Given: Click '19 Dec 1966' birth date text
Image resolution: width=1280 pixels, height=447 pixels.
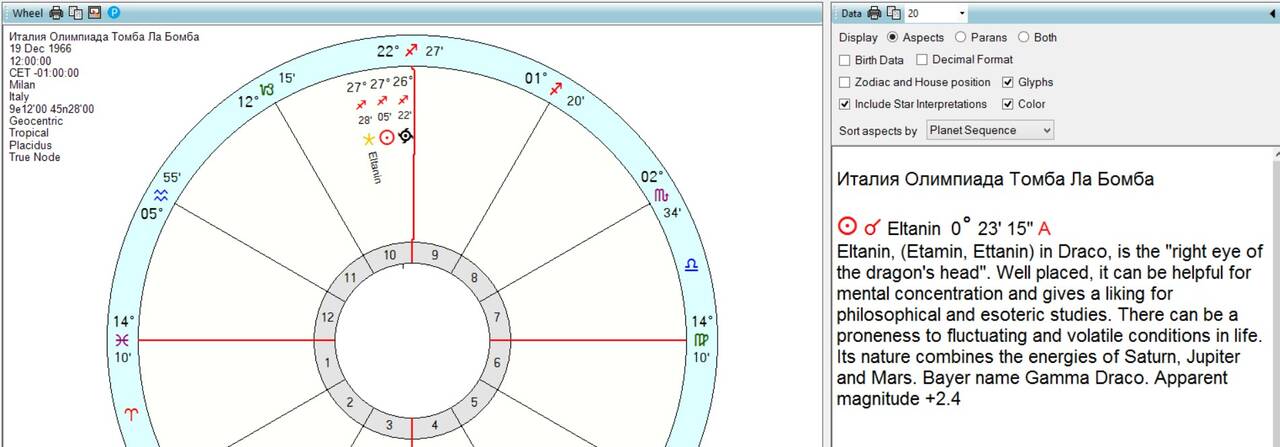Looking at the screenshot, I should [40, 49].
